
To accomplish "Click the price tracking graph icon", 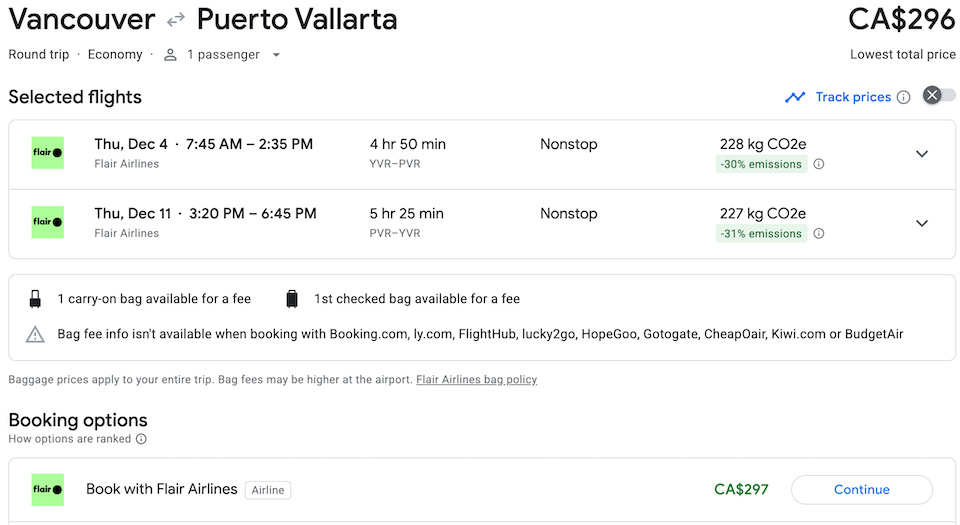I will (795, 97).
